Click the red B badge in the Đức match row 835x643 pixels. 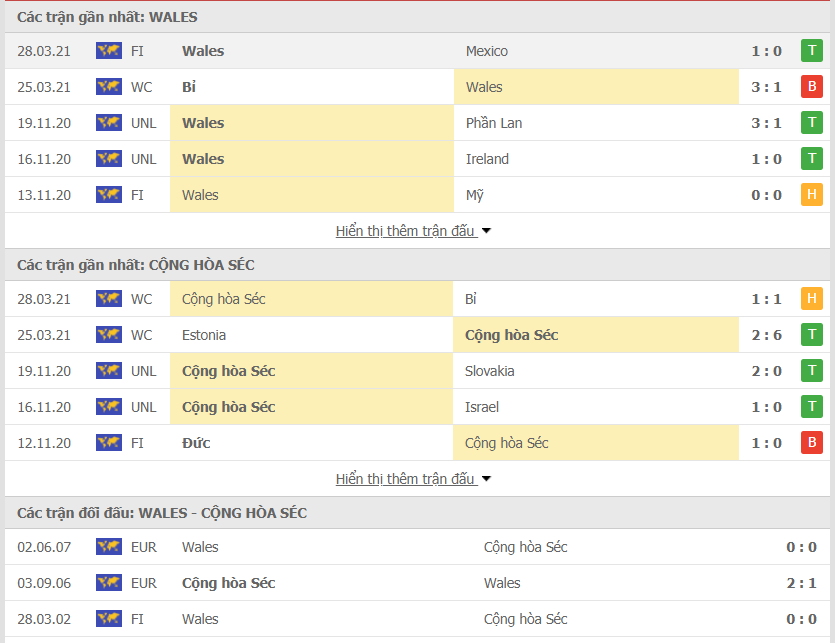pyautogui.click(x=811, y=443)
